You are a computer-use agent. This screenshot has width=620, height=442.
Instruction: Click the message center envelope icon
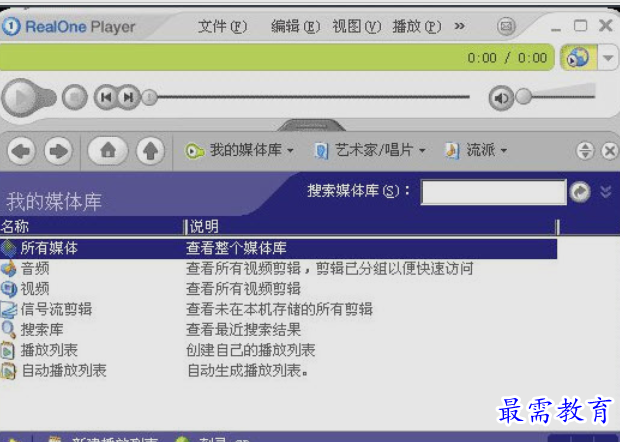[506, 26]
